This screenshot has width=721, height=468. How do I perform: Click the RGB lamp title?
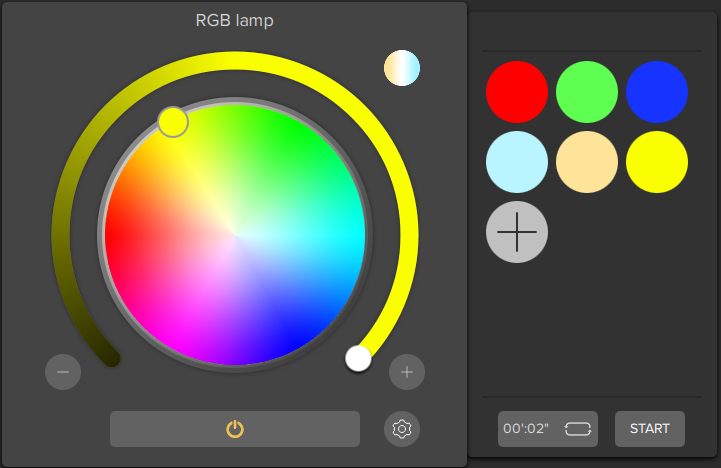[234, 19]
